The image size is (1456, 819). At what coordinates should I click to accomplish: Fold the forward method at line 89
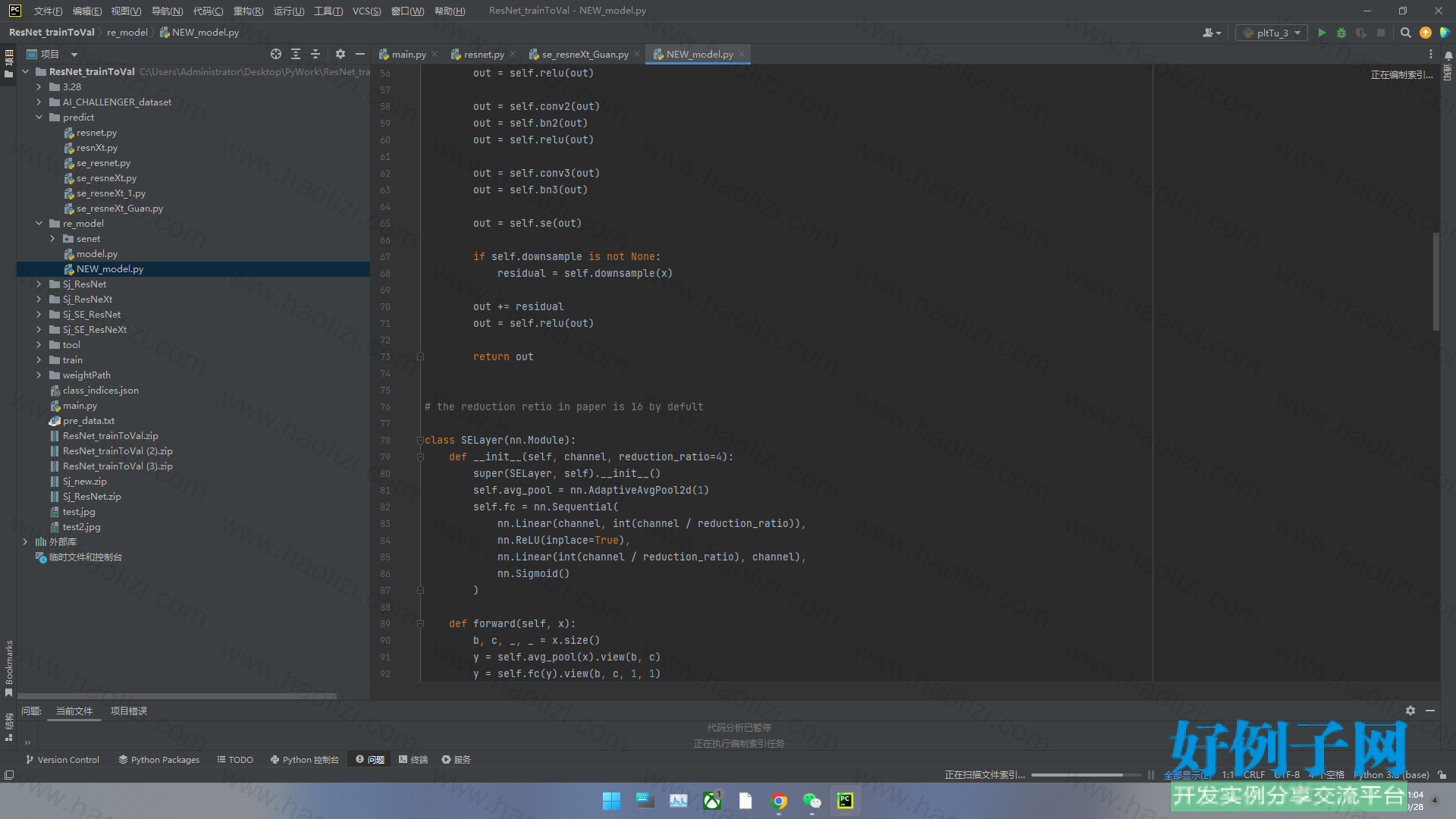click(420, 623)
